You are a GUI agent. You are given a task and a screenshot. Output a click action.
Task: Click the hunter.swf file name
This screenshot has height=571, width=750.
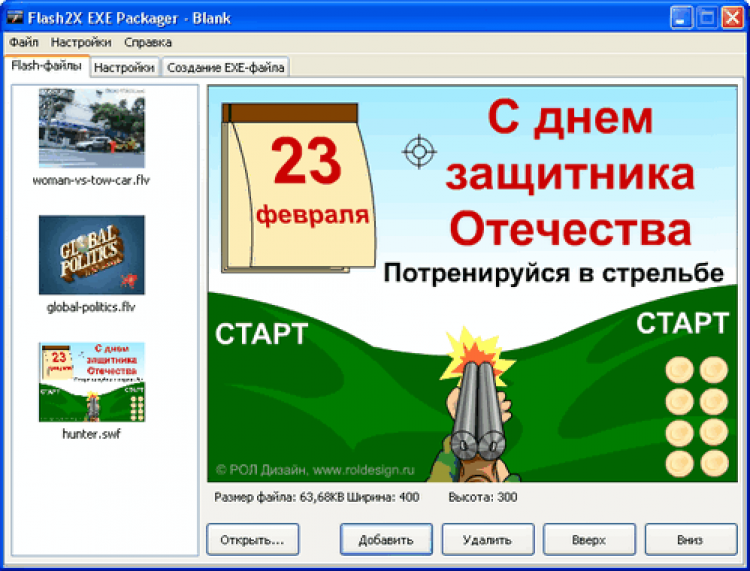pos(91,434)
